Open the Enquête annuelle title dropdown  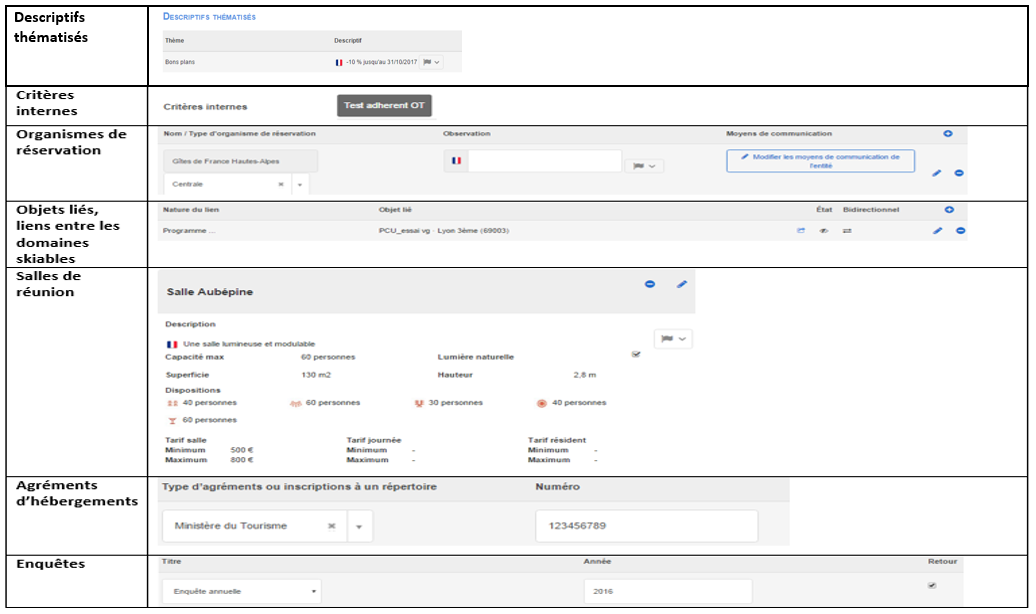click(x=242, y=592)
